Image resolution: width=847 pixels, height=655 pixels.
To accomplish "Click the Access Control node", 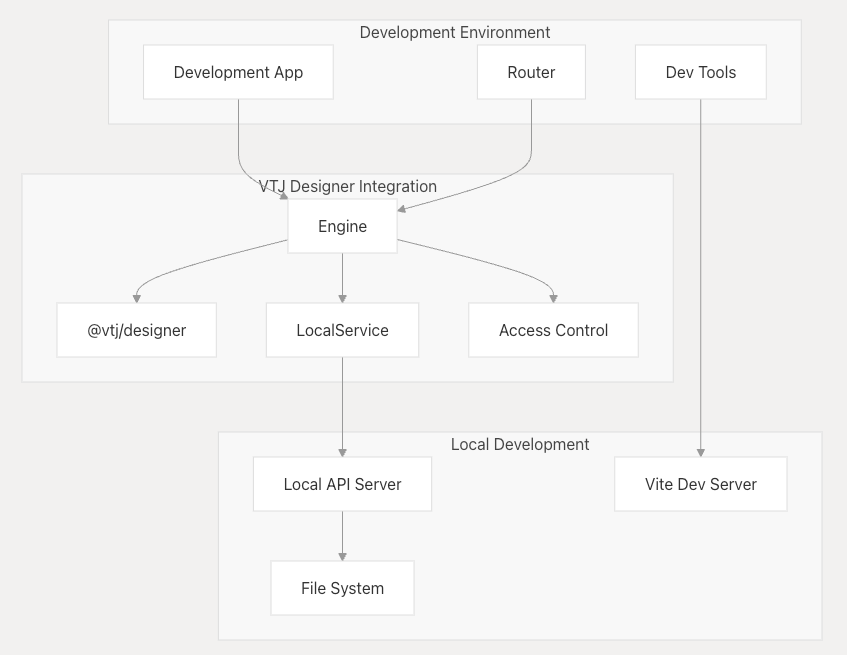I will point(553,330).
